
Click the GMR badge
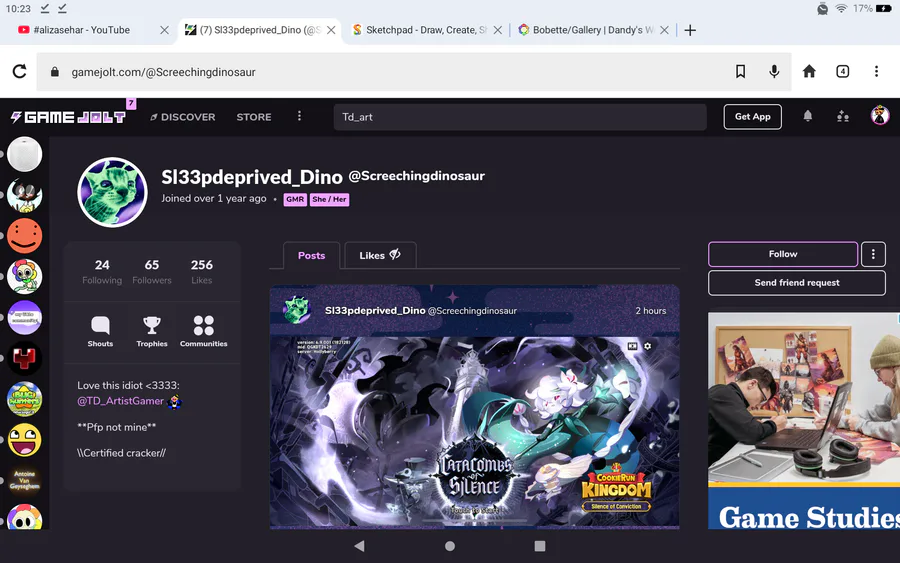[295, 199]
